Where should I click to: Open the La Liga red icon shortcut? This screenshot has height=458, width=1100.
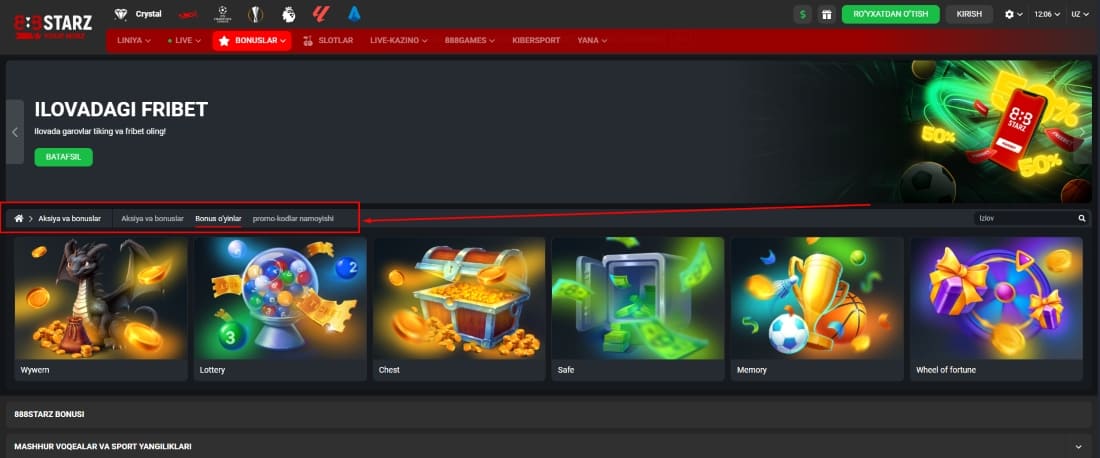pos(321,14)
